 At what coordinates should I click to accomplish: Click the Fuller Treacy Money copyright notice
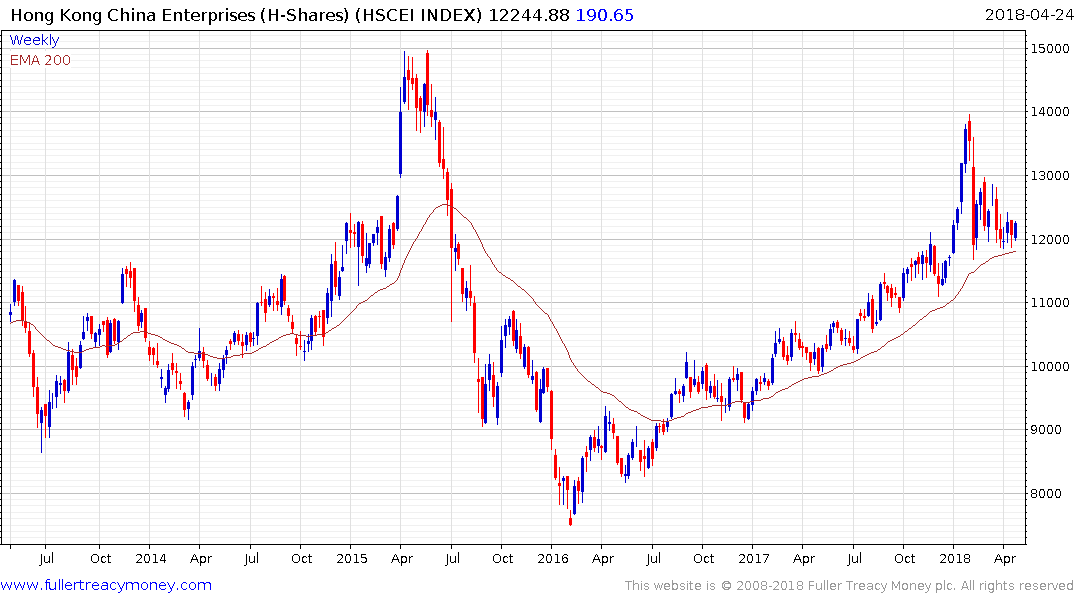click(x=849, y=586)
